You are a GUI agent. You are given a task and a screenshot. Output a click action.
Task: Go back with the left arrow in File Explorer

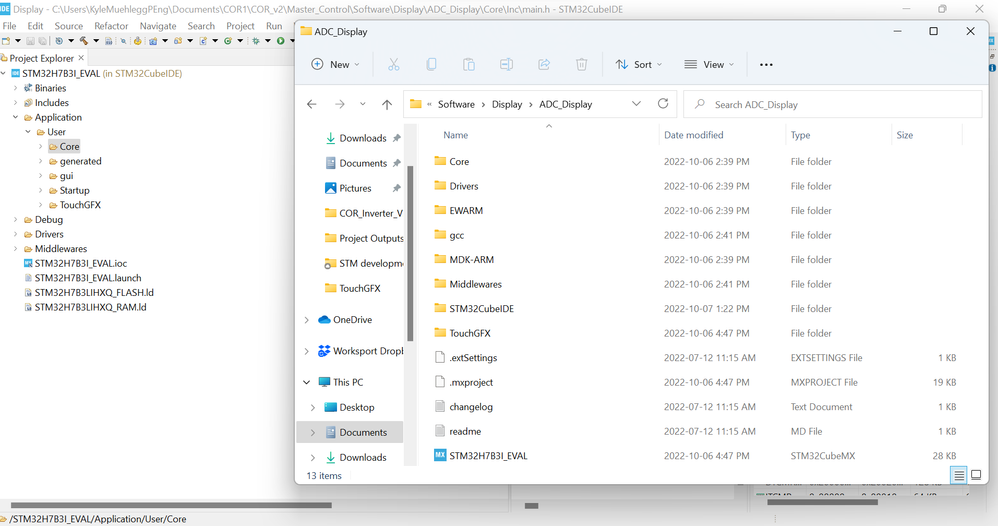click(311, 104)
